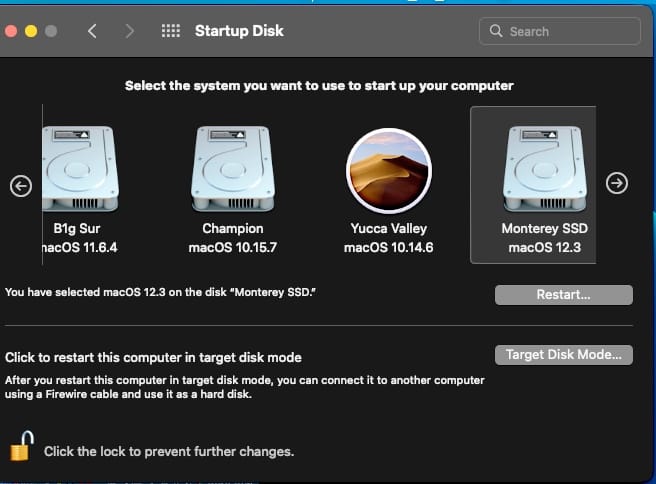The width and height of the screenshot is (656, 484).
Task: Click "Click to restart this computer in target disk mode"
Action: coord(154,358)
